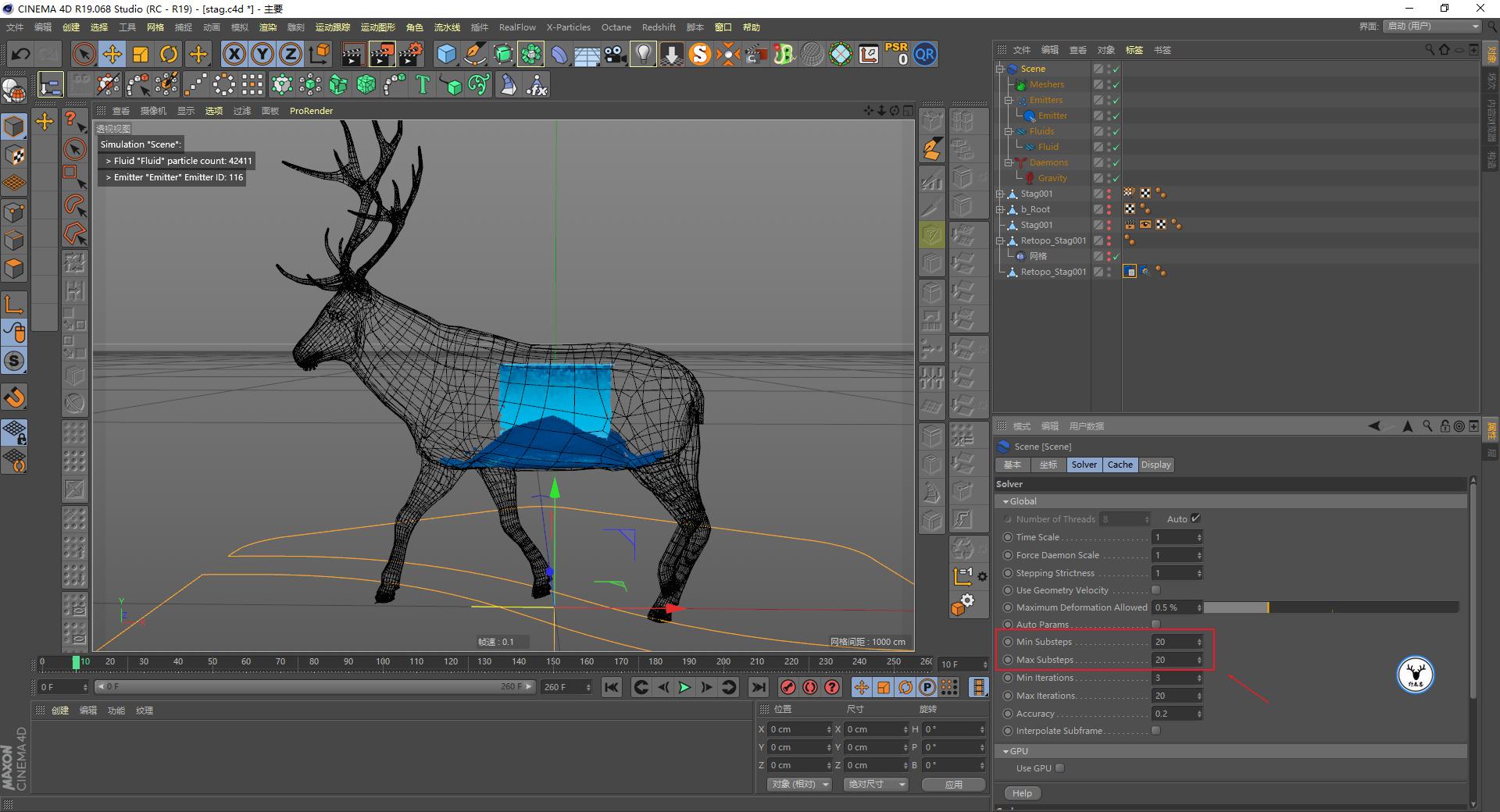Select the Move tool in top toolbar
1500x812 pixels.
pyautogui.click(x=112, y=54)
